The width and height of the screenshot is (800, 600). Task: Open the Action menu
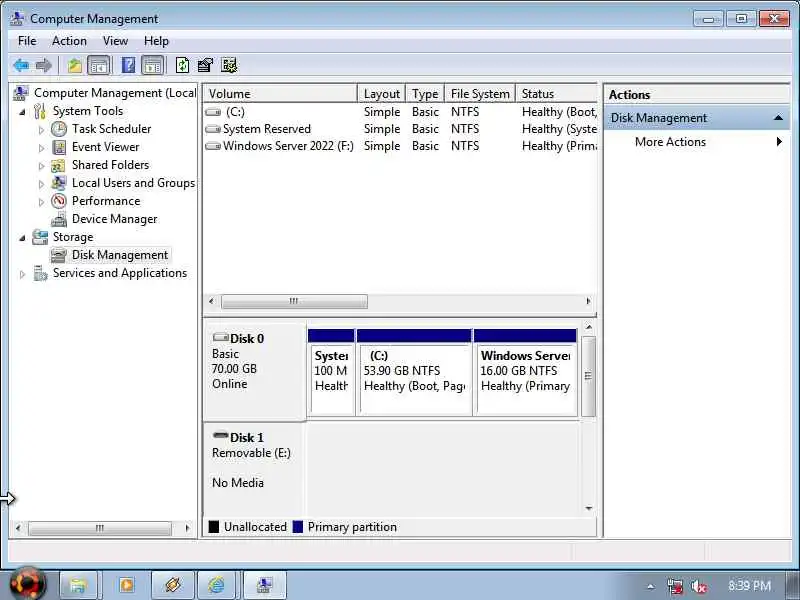tap(69, 41)
